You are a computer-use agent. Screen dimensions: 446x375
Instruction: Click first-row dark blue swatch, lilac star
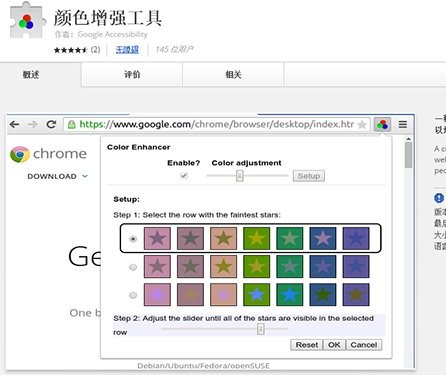pyautogui.click(x=323, y=239)
